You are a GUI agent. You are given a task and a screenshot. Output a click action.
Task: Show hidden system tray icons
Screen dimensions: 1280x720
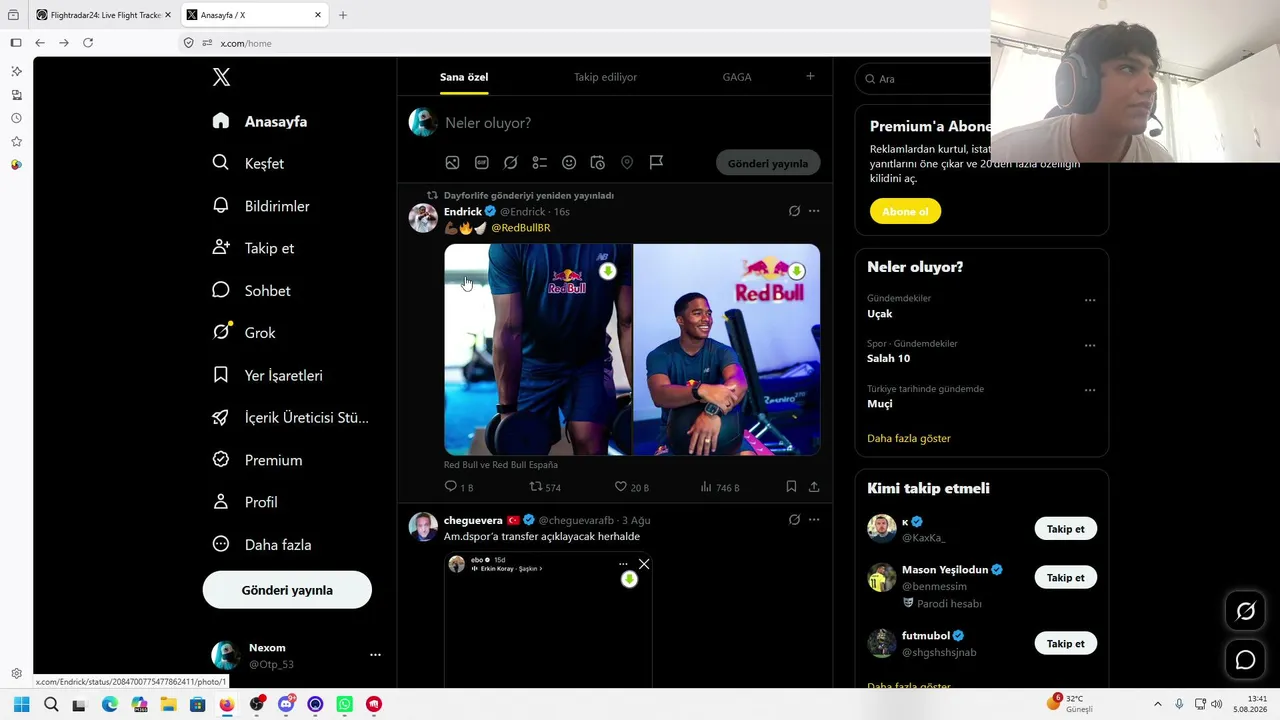click(1158, 704)
